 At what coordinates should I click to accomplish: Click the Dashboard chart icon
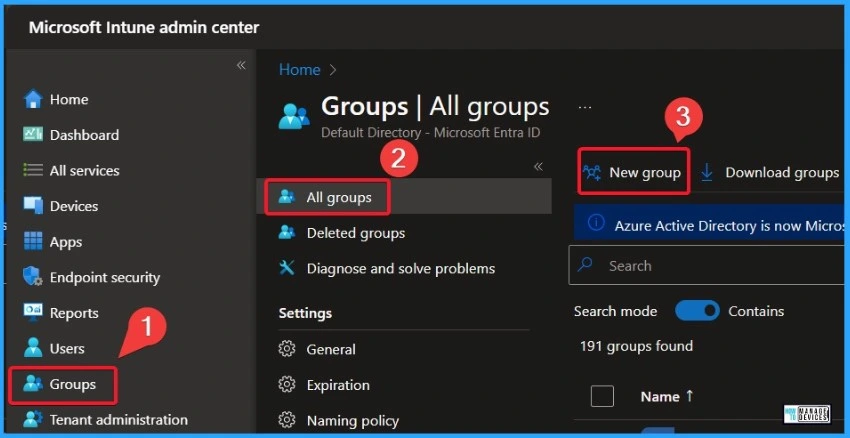[33, 134]
